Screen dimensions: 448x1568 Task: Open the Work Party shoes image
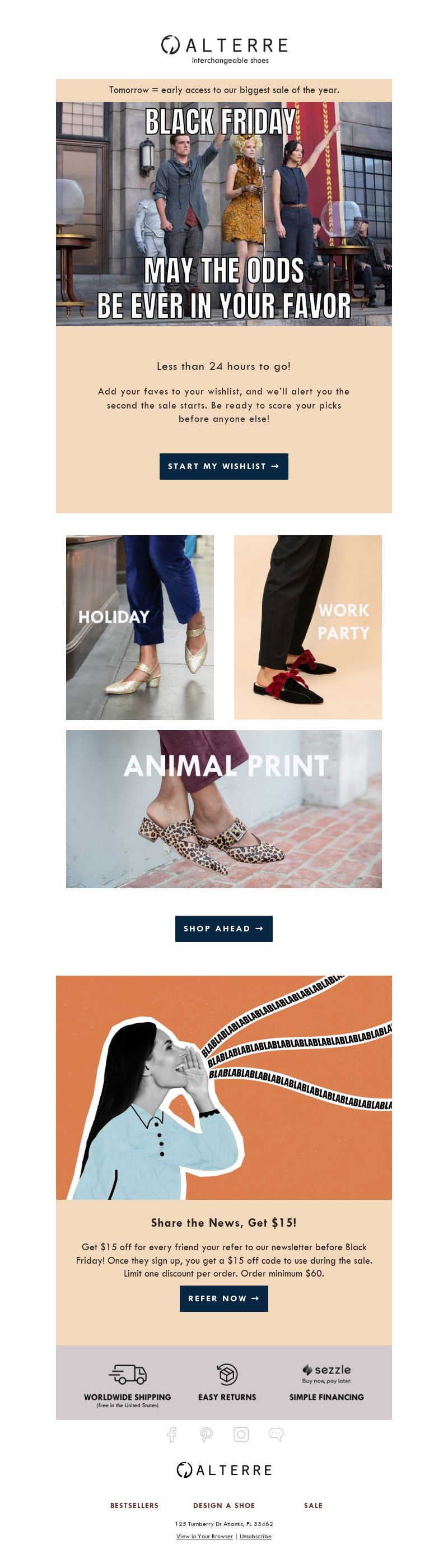(x=308, y=628)
